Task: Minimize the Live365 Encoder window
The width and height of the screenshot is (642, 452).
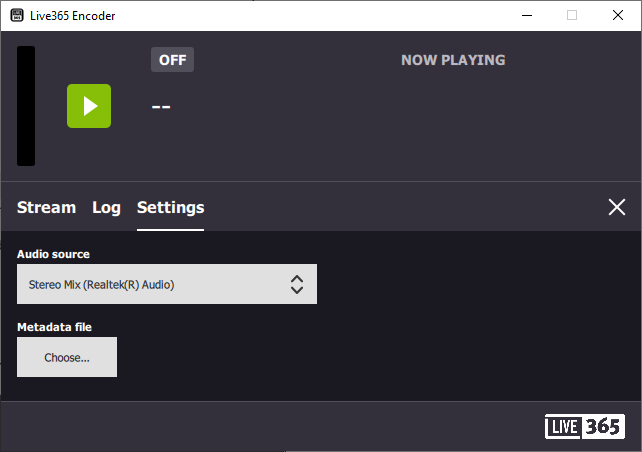Action: (527, 16)
